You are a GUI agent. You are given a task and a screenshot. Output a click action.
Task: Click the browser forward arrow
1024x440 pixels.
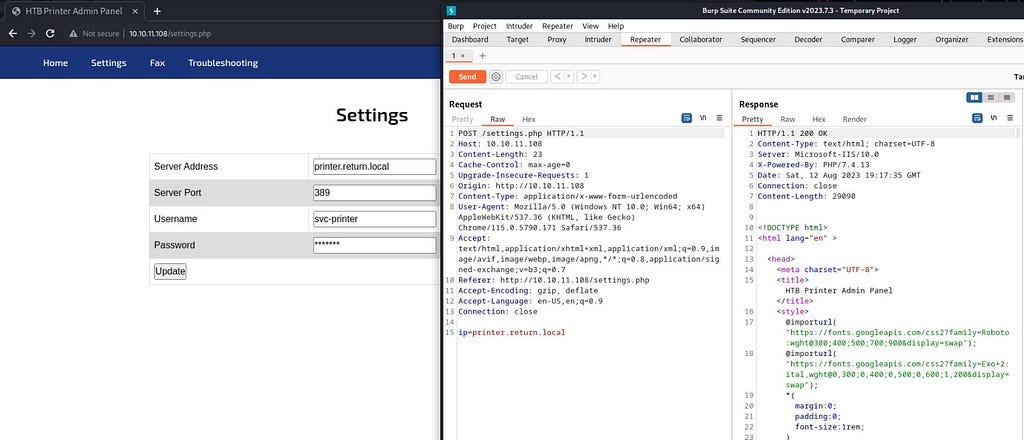[31, 33]
